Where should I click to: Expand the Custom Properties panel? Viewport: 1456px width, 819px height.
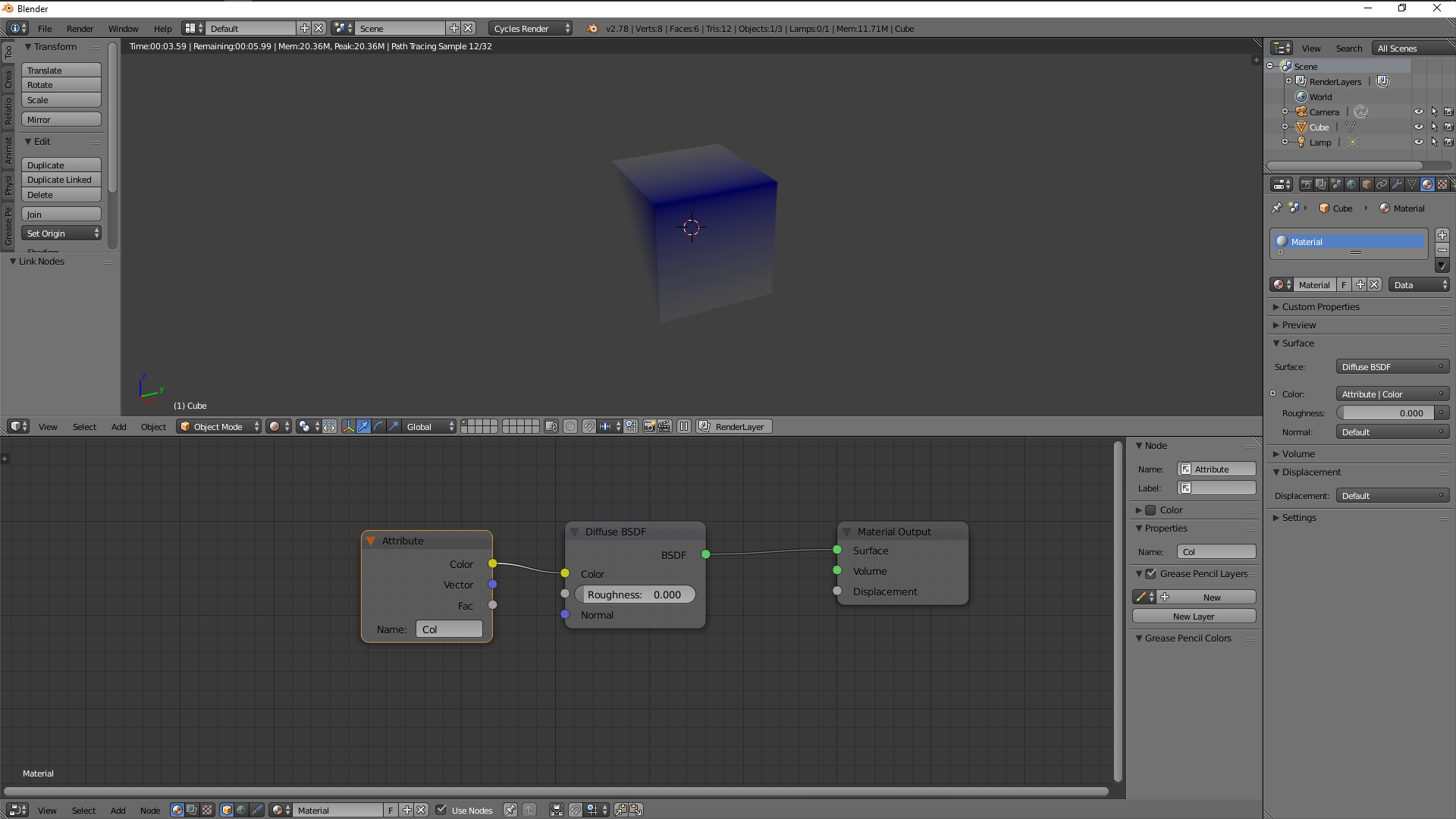tap(1320, 307)
